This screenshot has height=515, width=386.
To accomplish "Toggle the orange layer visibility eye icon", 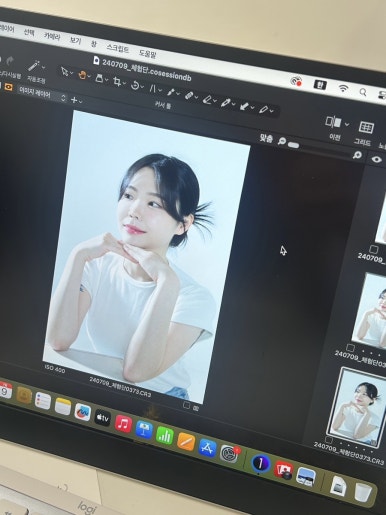I will pos(8,87).
